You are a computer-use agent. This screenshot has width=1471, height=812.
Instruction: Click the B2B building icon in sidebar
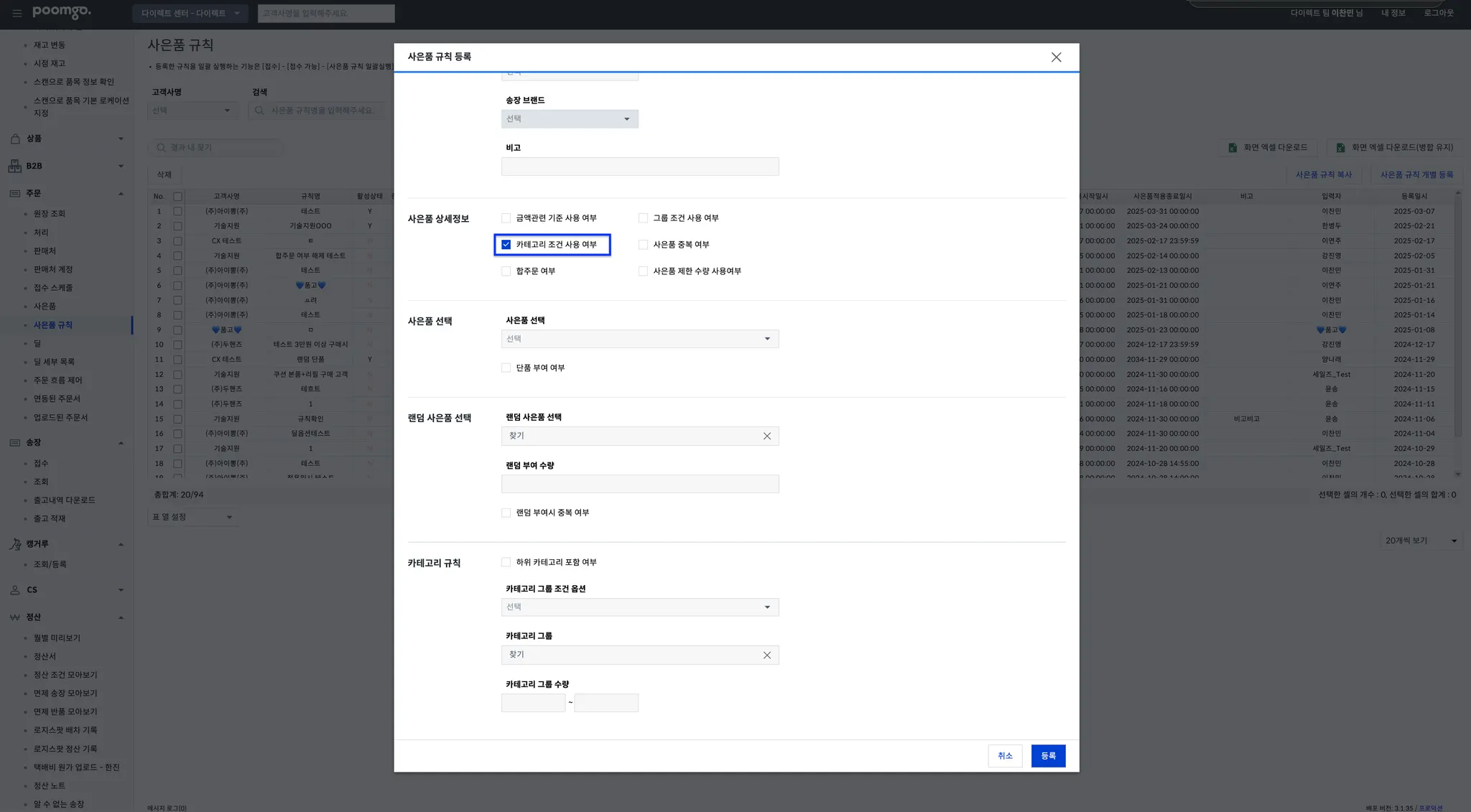click(x=14, y=166)
